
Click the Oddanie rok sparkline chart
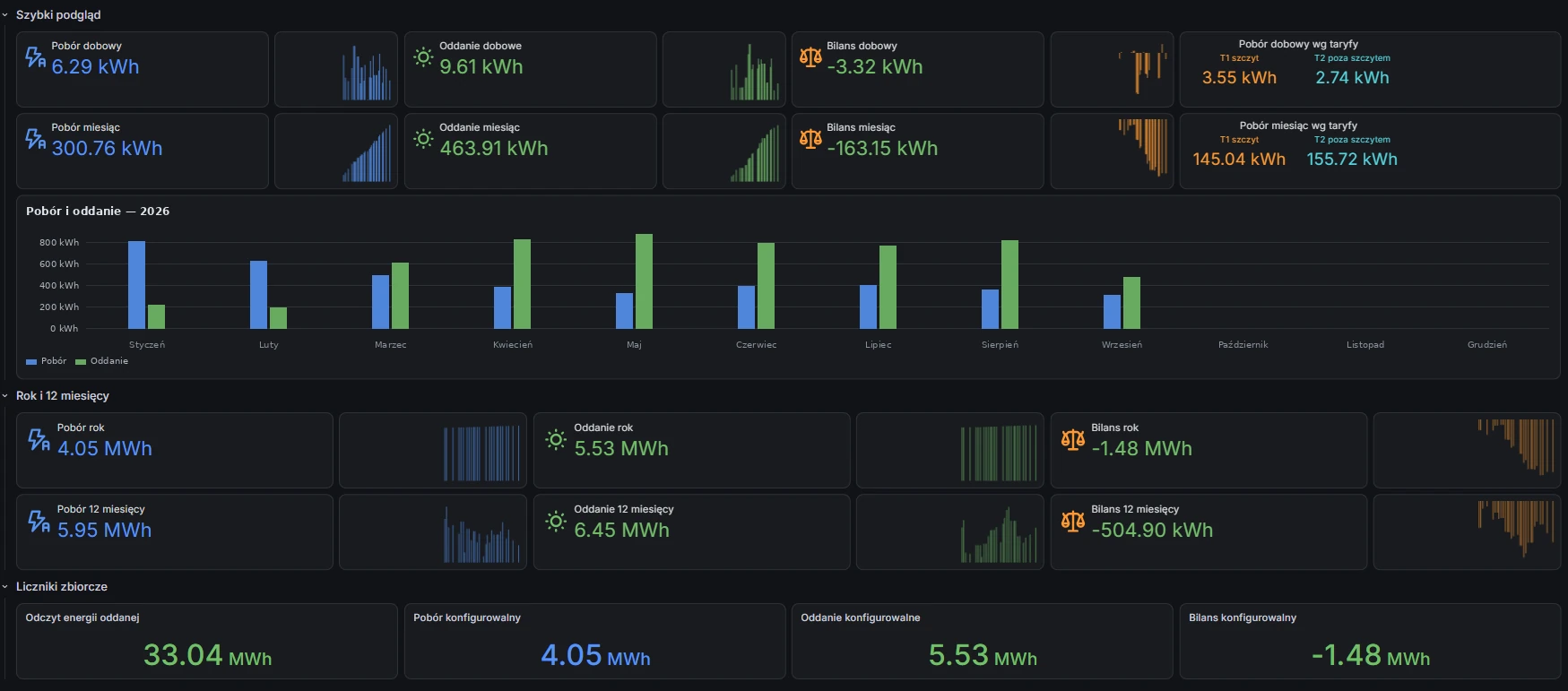(x=999, y=453)
